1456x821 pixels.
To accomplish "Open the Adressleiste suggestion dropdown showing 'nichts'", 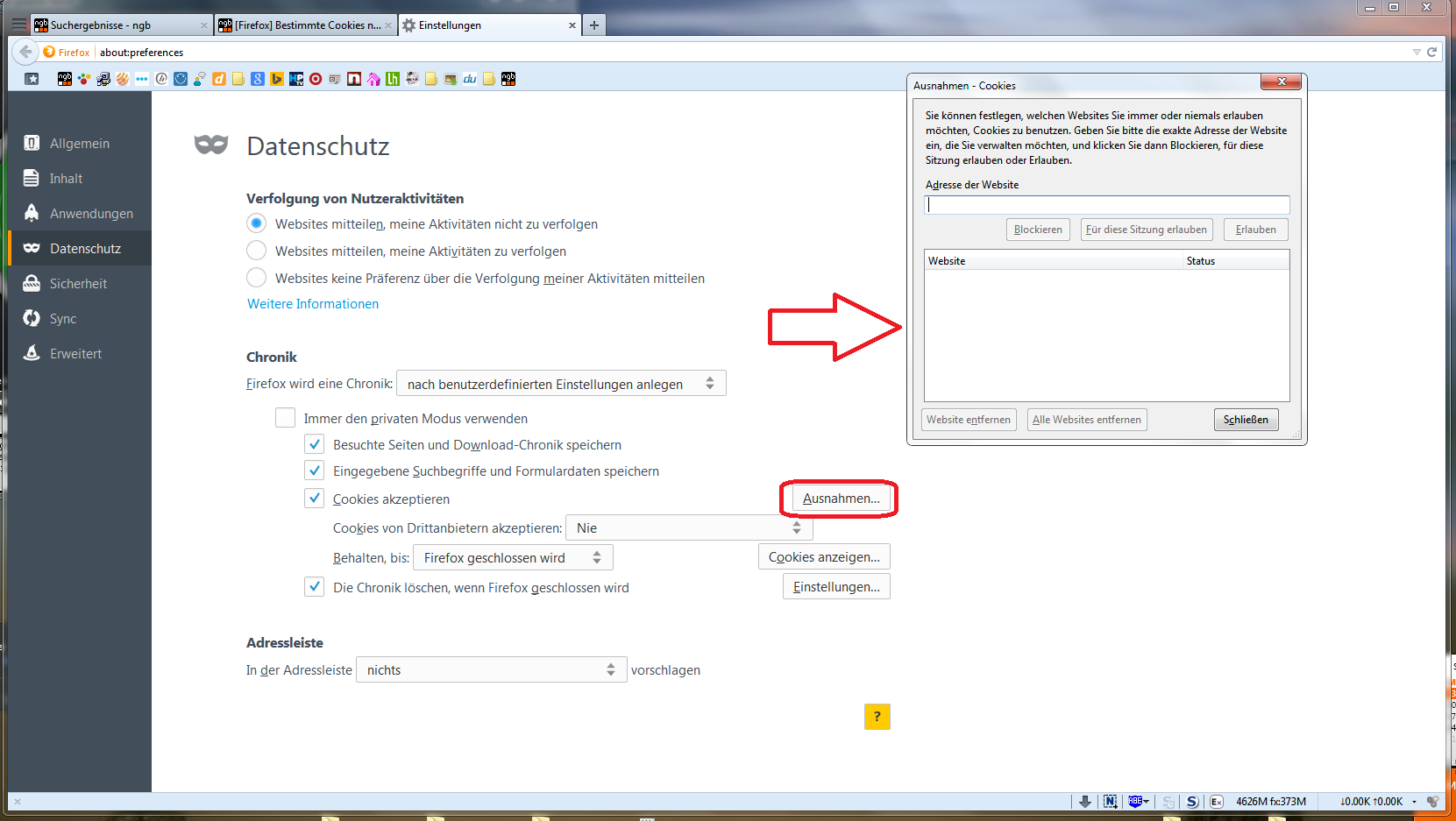I will click(491, 670).
